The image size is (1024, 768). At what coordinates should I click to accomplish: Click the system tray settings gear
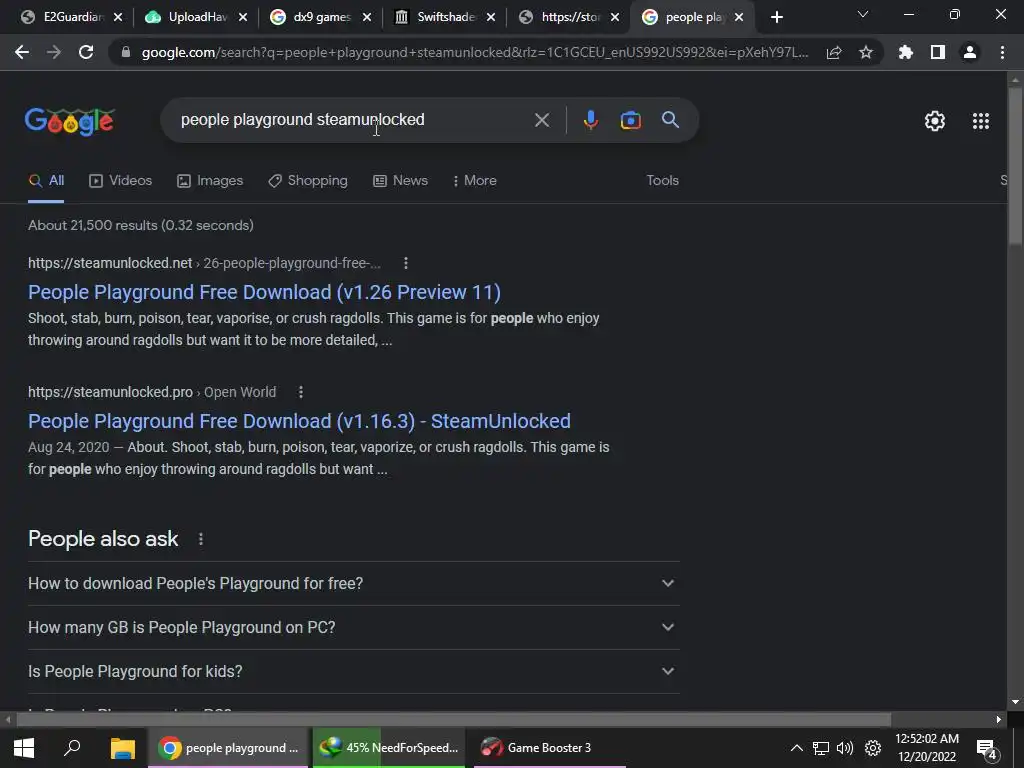(872, 748)
